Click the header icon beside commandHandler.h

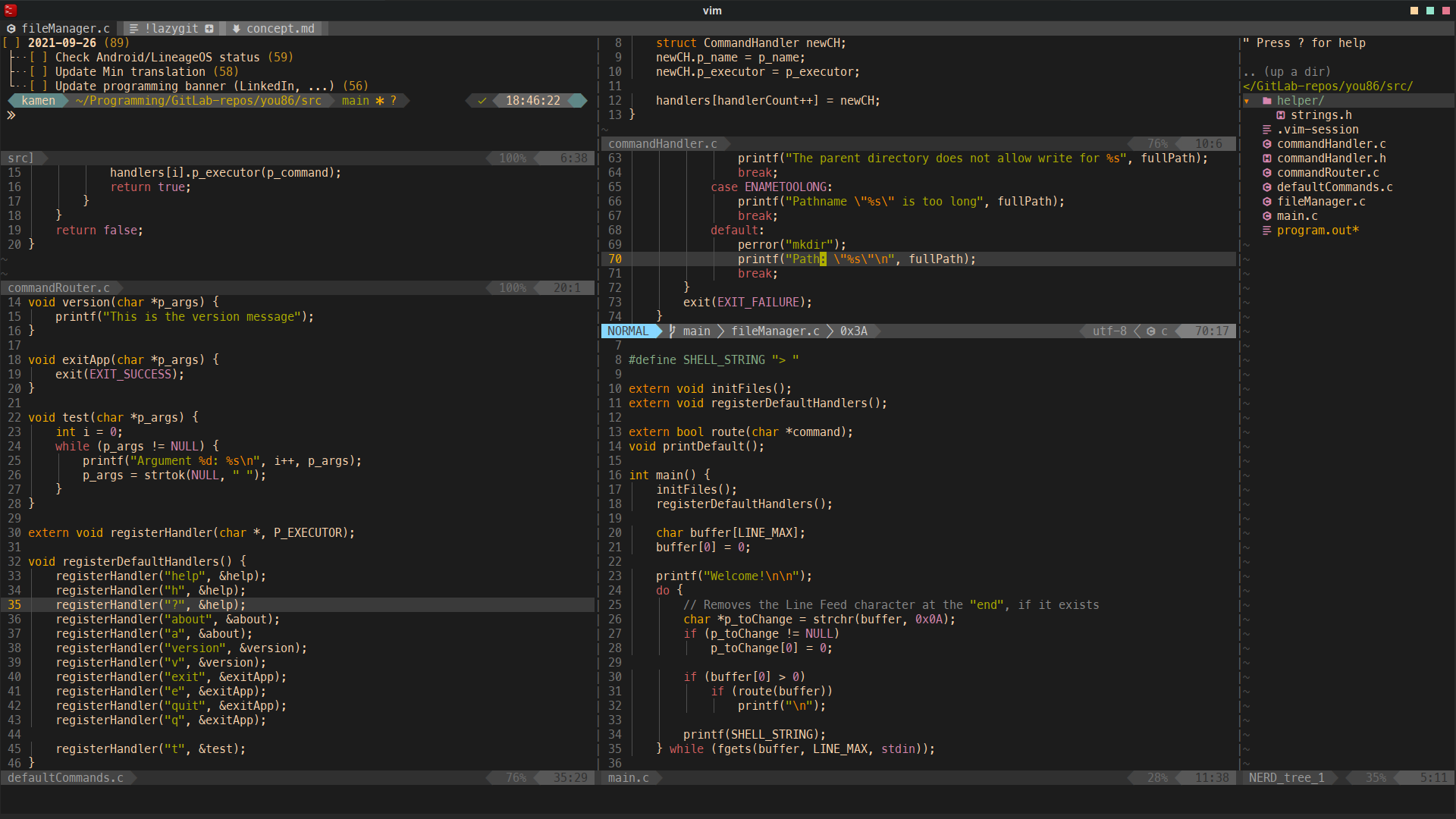[x=1266, y=158]
